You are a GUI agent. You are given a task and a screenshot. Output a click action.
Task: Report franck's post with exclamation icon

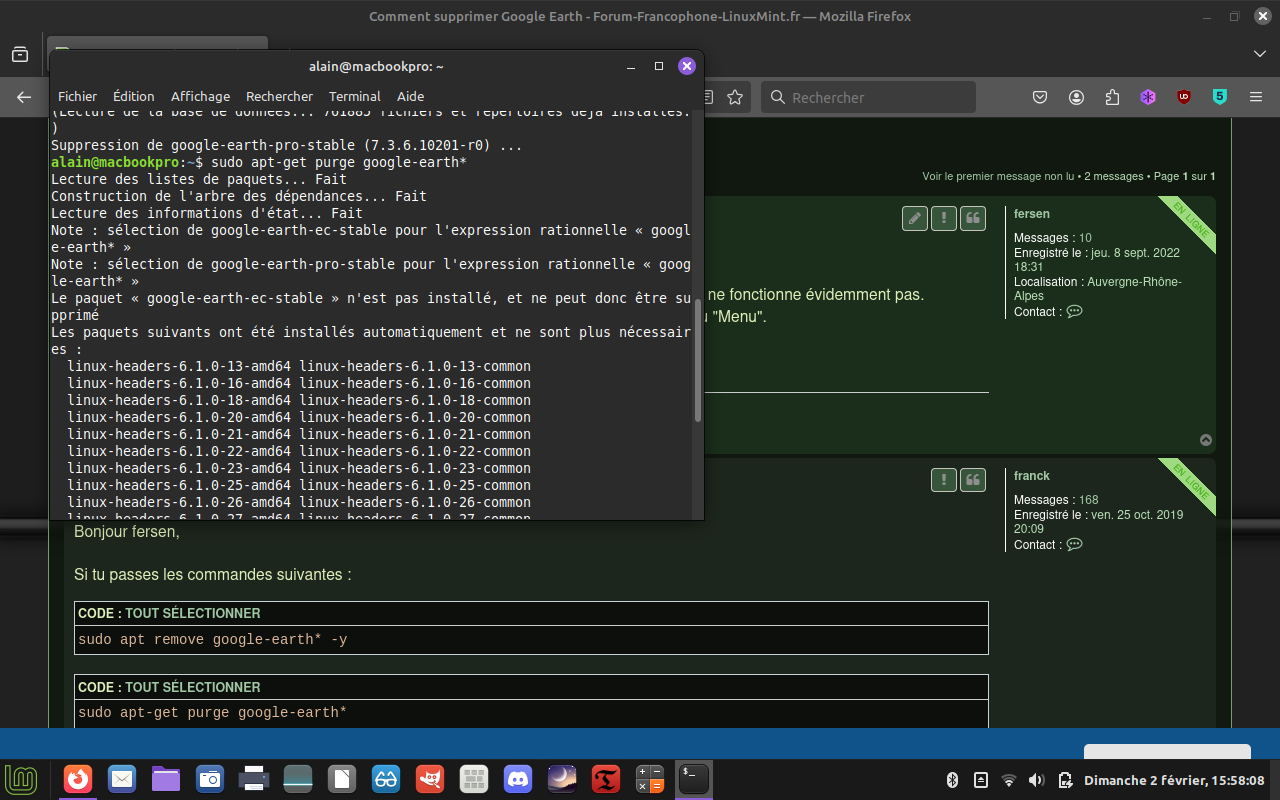944,480
